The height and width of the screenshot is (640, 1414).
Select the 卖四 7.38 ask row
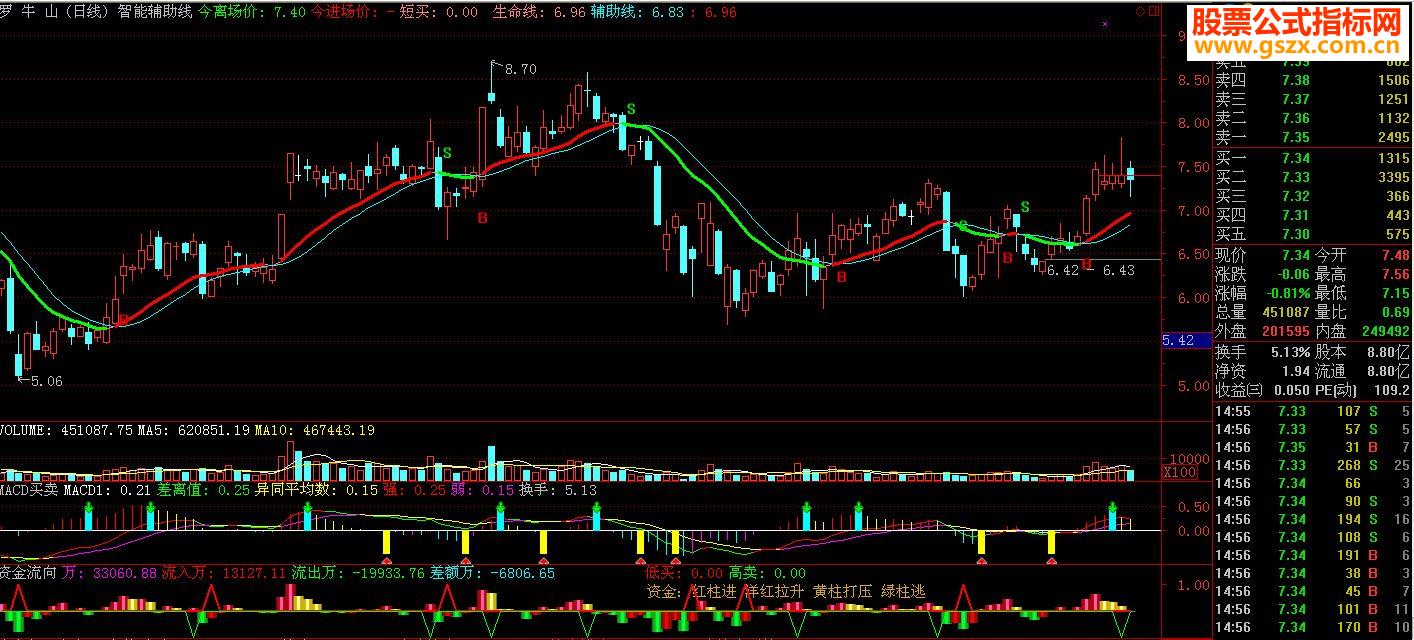pyautogui.click(x=1312, y=80)
